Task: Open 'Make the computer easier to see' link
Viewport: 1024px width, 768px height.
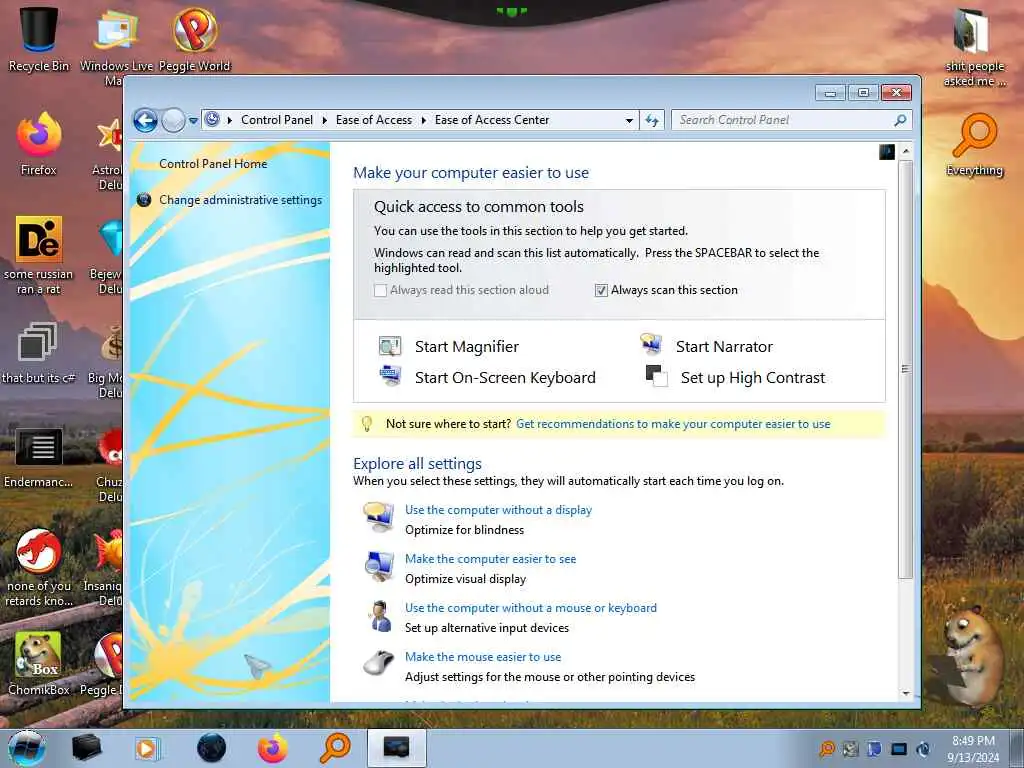Action: 490,559
